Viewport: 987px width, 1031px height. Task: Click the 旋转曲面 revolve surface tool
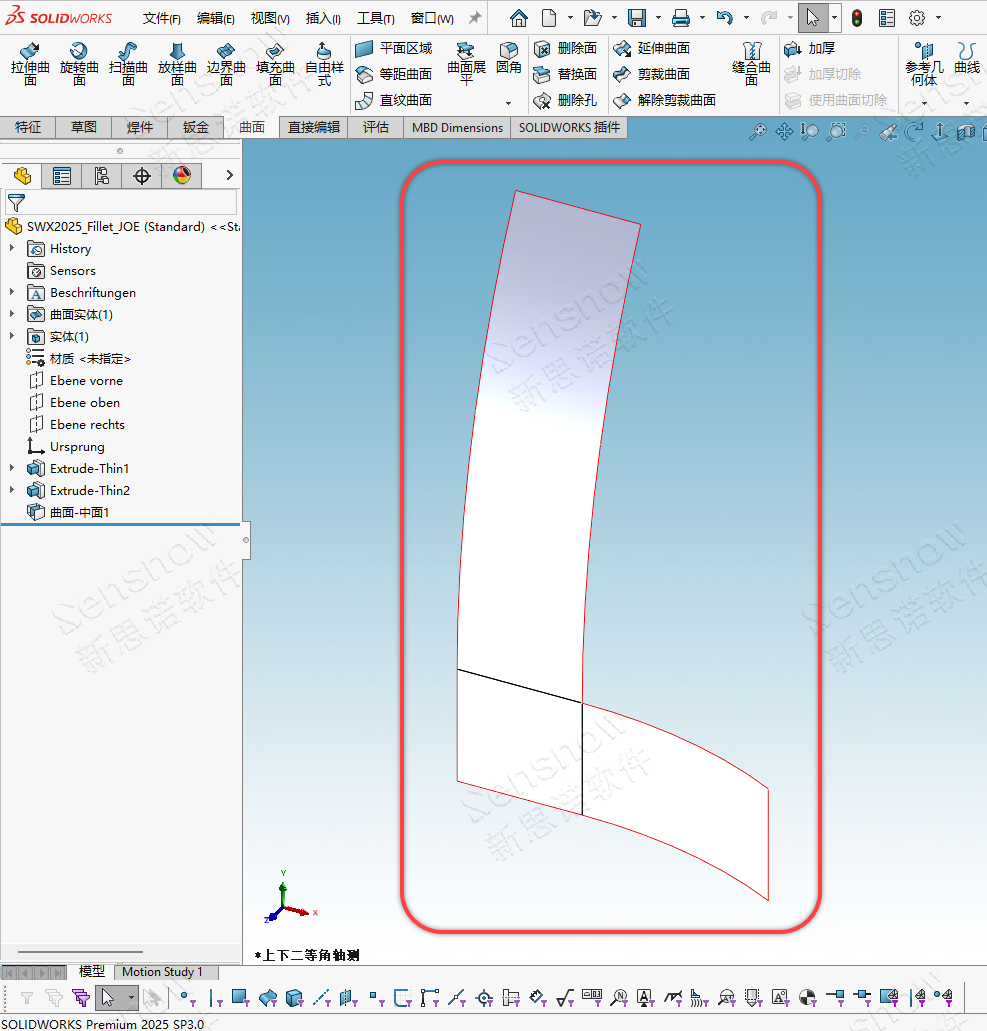click(79, 62)
